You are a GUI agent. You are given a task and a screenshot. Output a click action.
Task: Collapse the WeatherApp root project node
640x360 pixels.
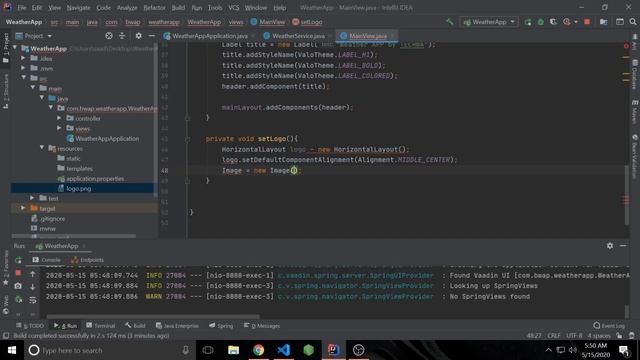[x=15, y=48]
